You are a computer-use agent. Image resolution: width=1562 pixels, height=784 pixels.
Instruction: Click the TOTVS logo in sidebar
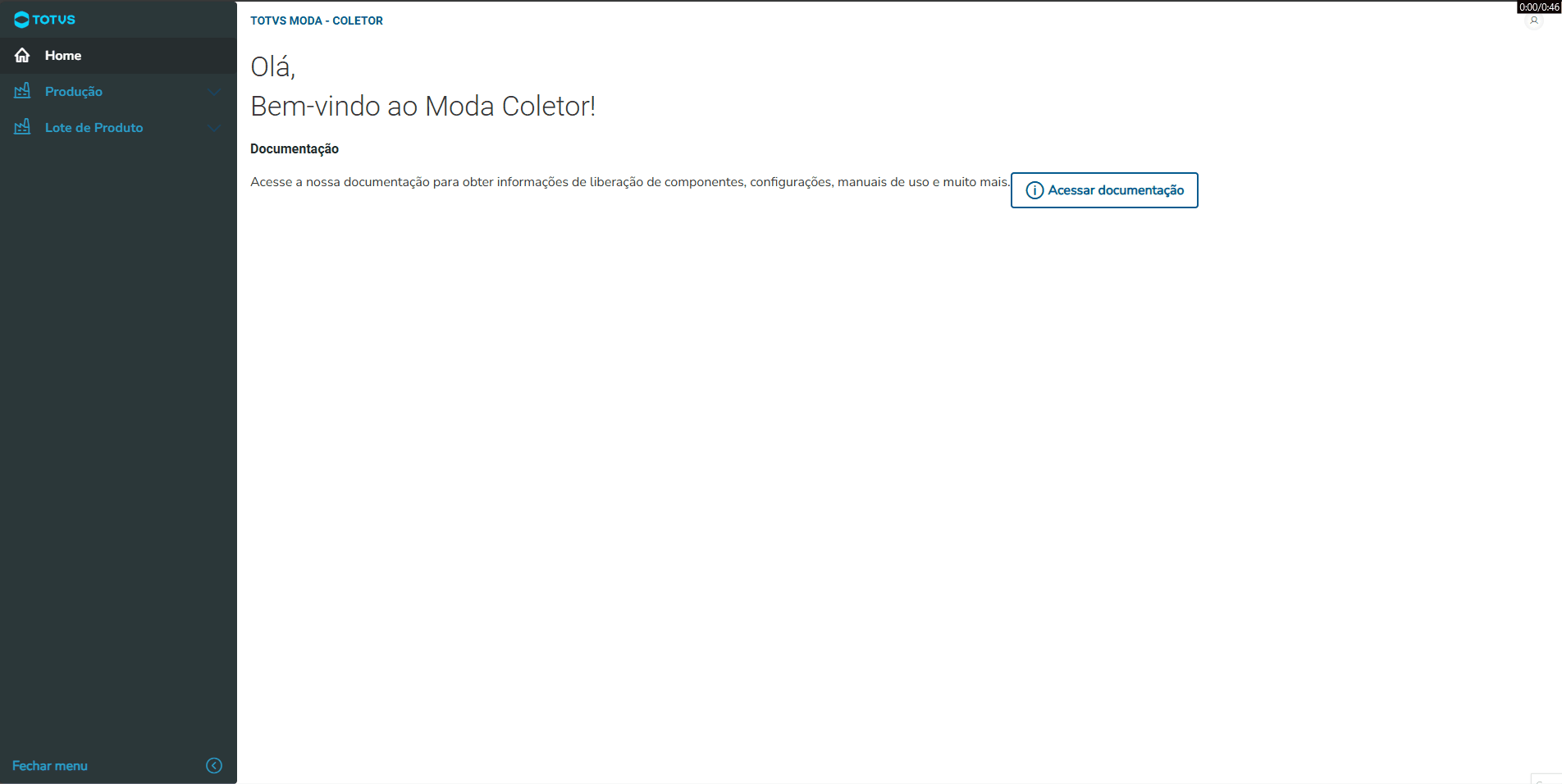pos(44,20)
